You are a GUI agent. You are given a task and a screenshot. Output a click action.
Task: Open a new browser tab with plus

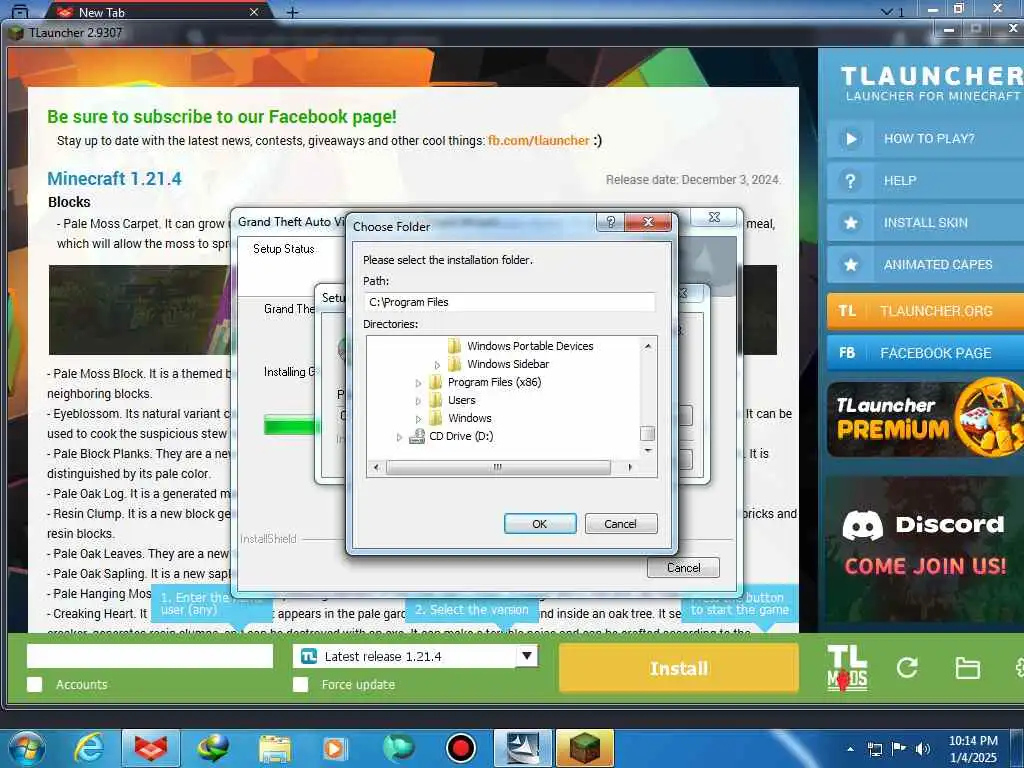[x=293, y=12]
